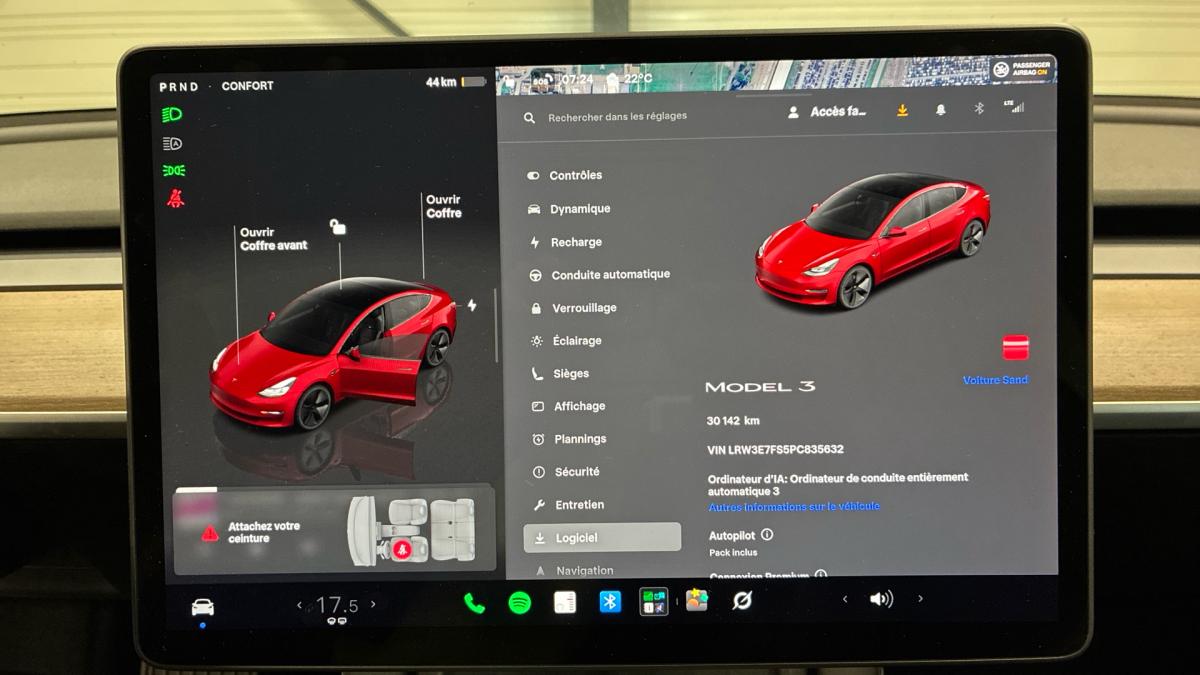Tap the Attachez votre ceinture alert
The height and width of the screenshot is (675, 1200).
264,532
